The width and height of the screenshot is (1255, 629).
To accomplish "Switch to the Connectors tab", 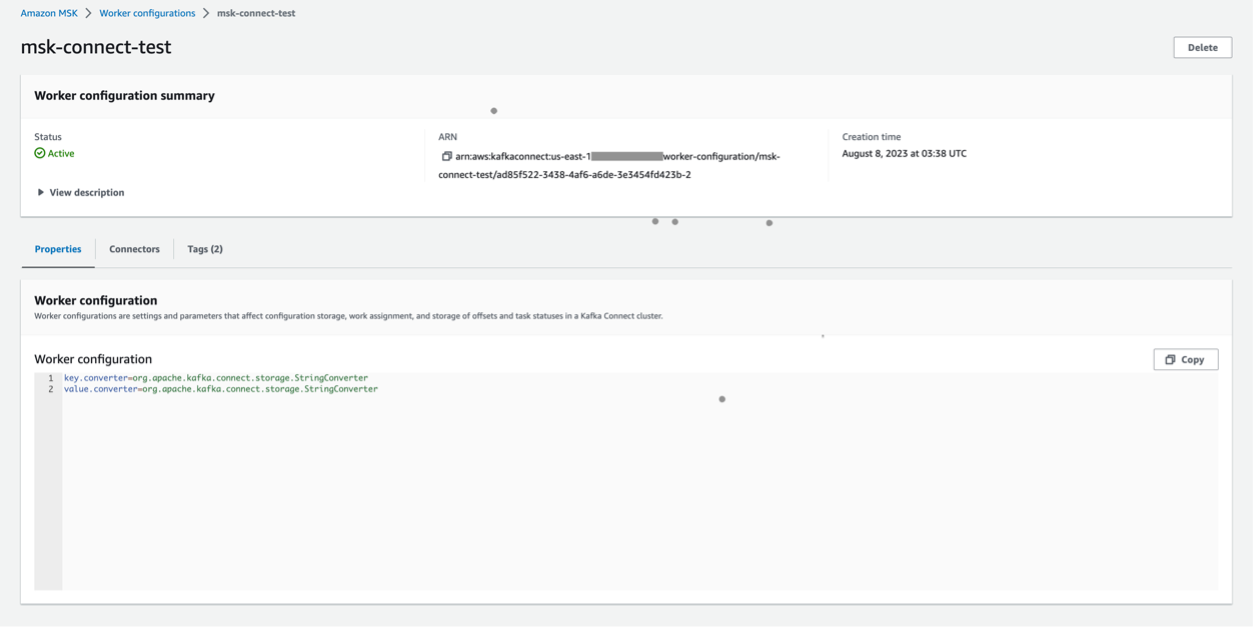I will pyautogui.click(x=134, y=248).
